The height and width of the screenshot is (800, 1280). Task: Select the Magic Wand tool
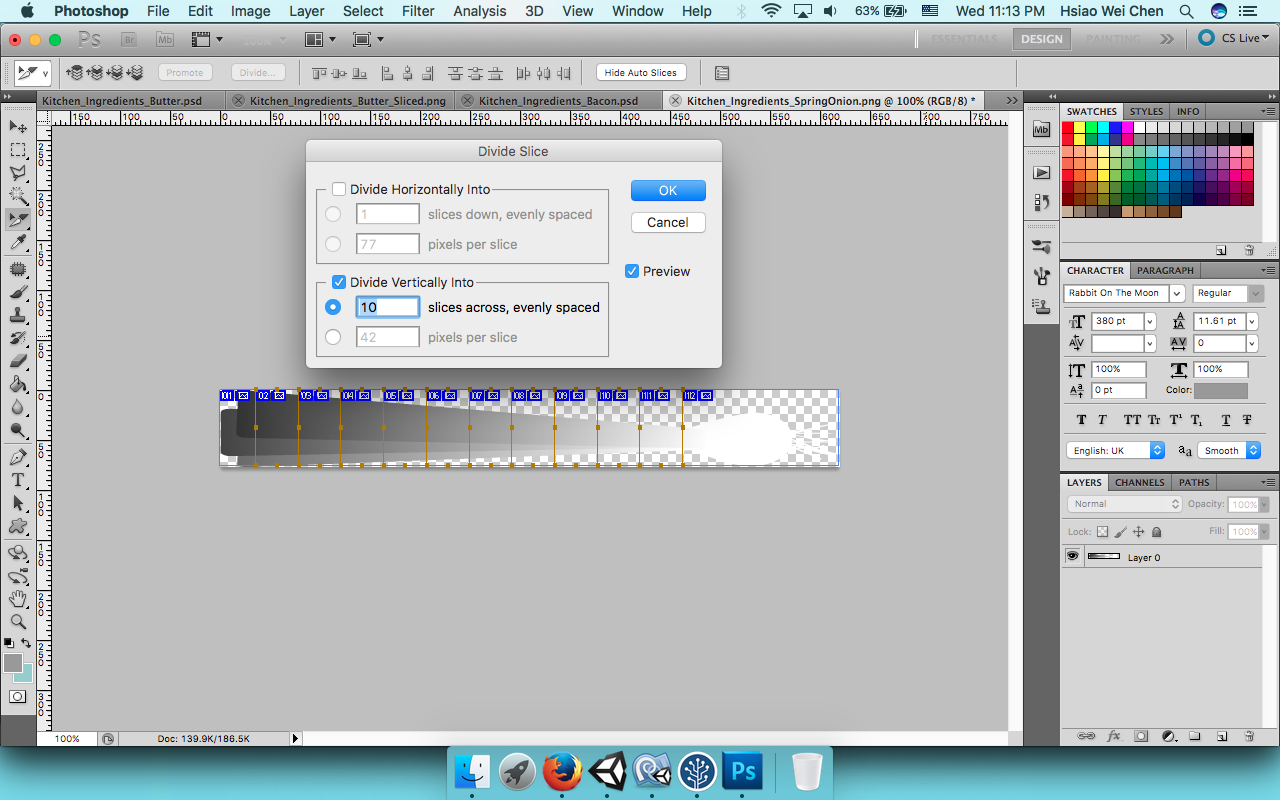pyautogui.click(x=18, y=196)
